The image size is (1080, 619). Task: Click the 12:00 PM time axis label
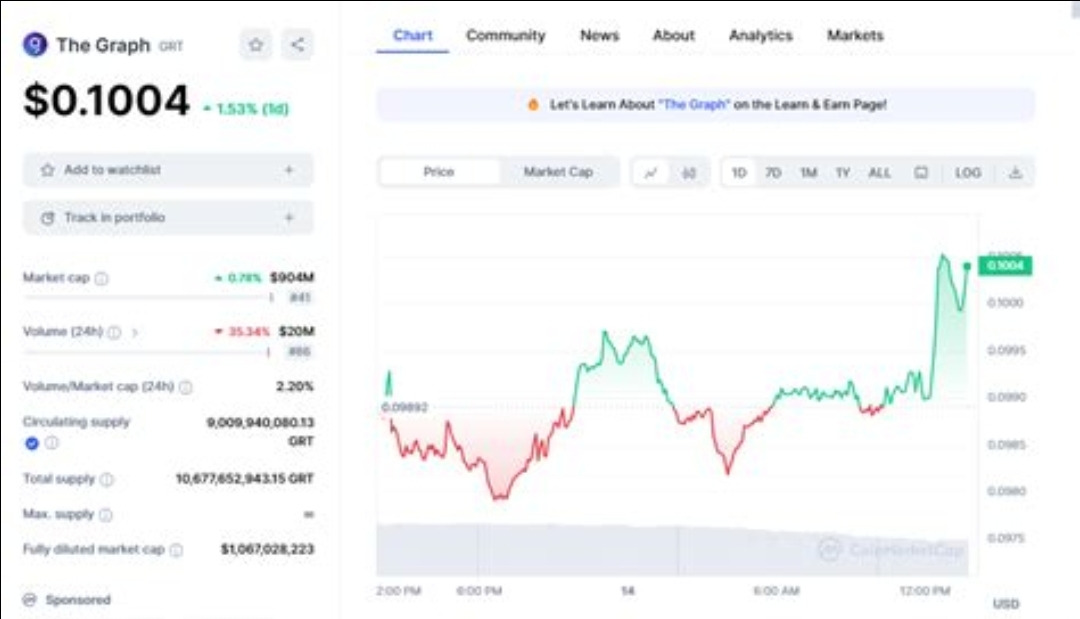click(x=925, y=591)
